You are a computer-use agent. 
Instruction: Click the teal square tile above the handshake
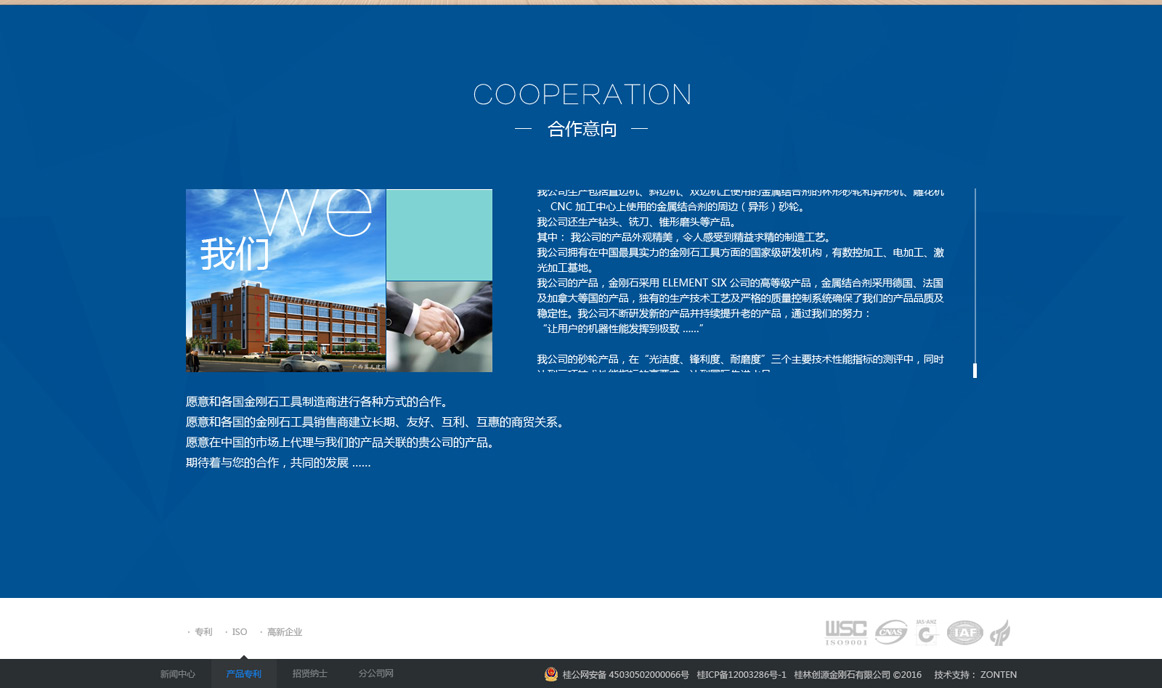pos(439,234)
